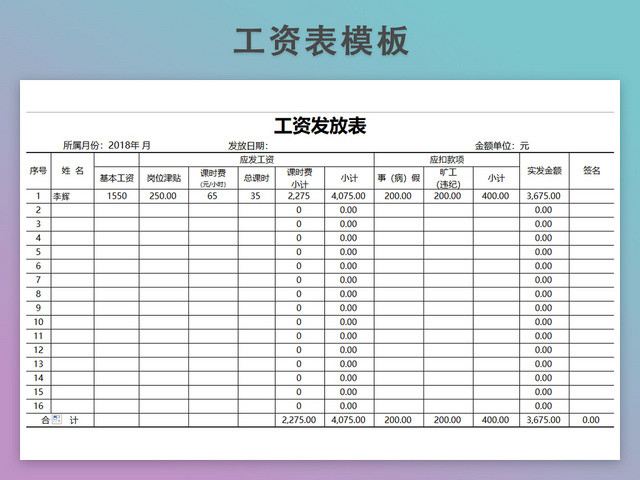This screenshot has height=480, width=640.
Task: Click serial number 5 cell
Action: pyautogui.click(x=38, y=252)
